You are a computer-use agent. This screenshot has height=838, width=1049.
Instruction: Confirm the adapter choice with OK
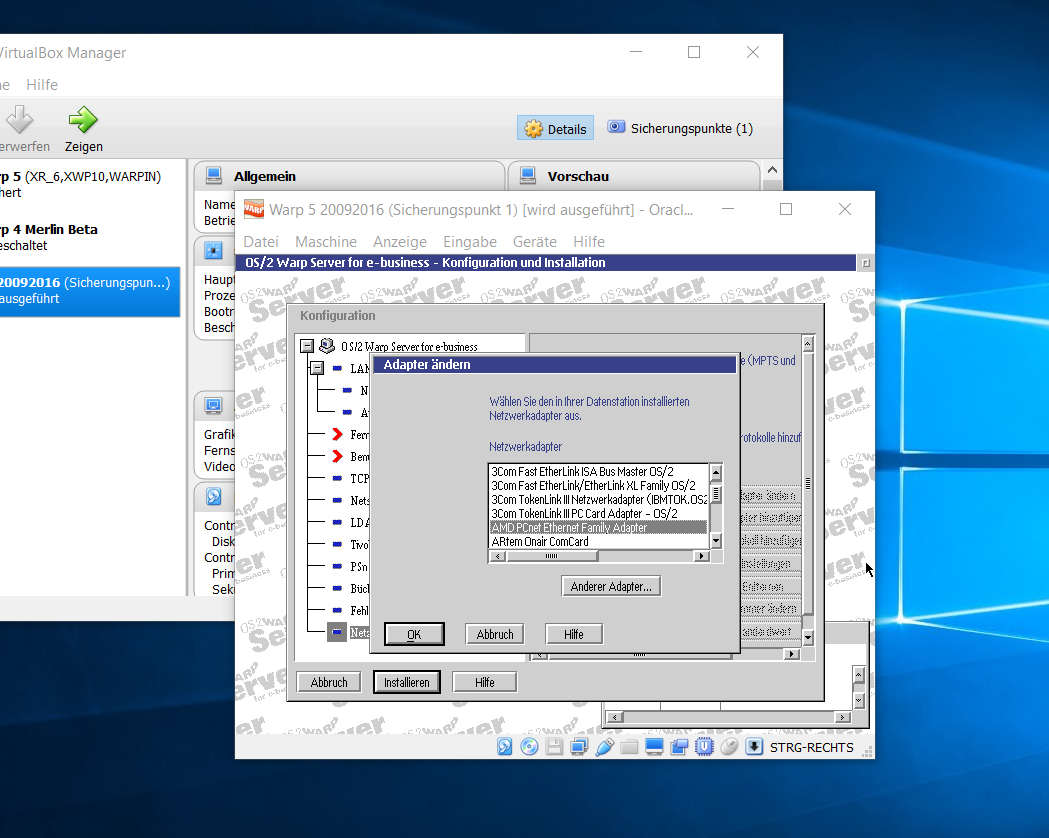pyautogui.click(x=414, y=634)
